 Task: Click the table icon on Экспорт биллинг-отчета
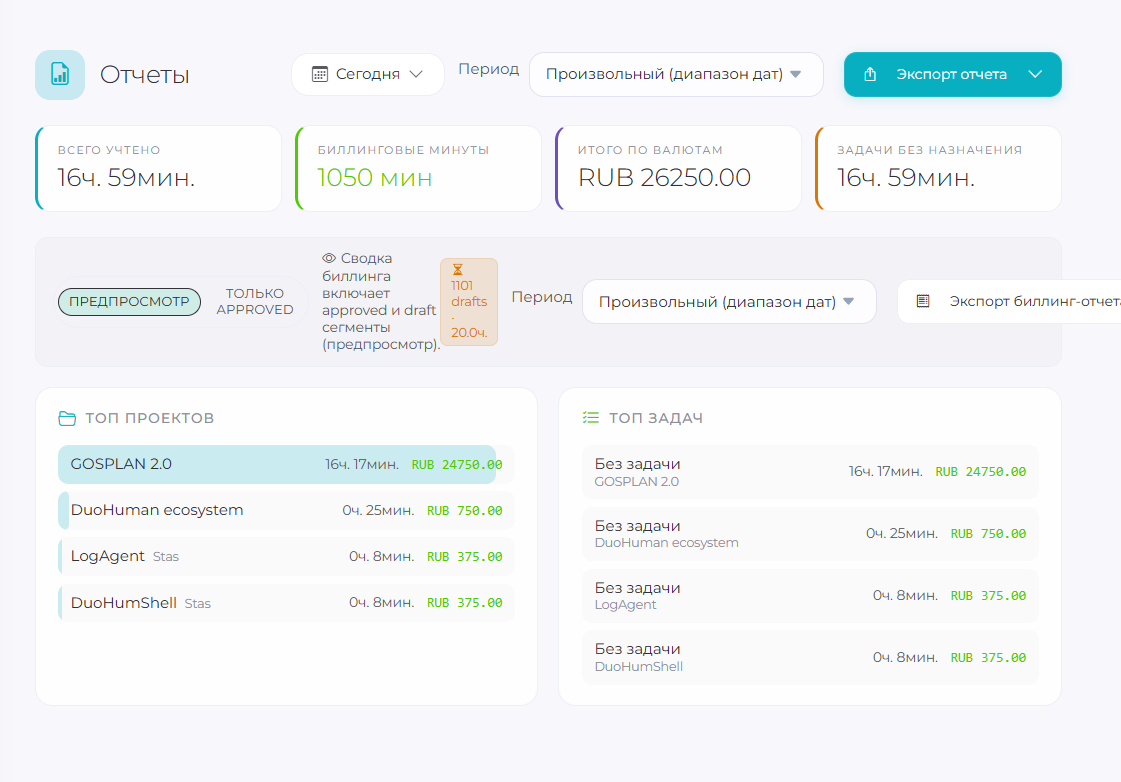click(x=923, y=301)
